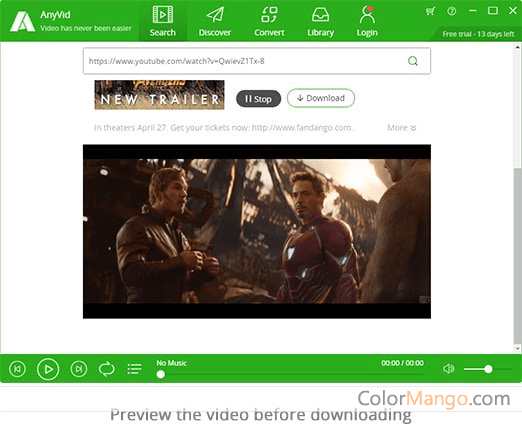This screenshot has height=424, width=522.
Task: Adjust the volume slider handle
Action: [488, 369]
